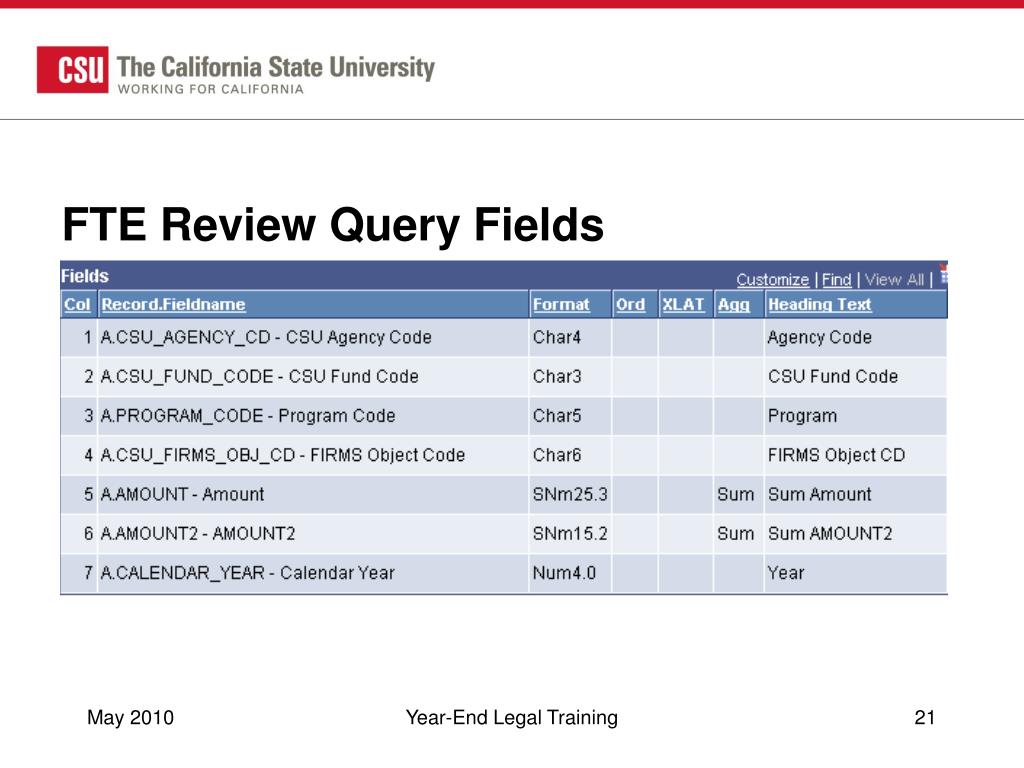1024x768 pixels.
Task: Click the Ord column header
Action: click(630, 304)
